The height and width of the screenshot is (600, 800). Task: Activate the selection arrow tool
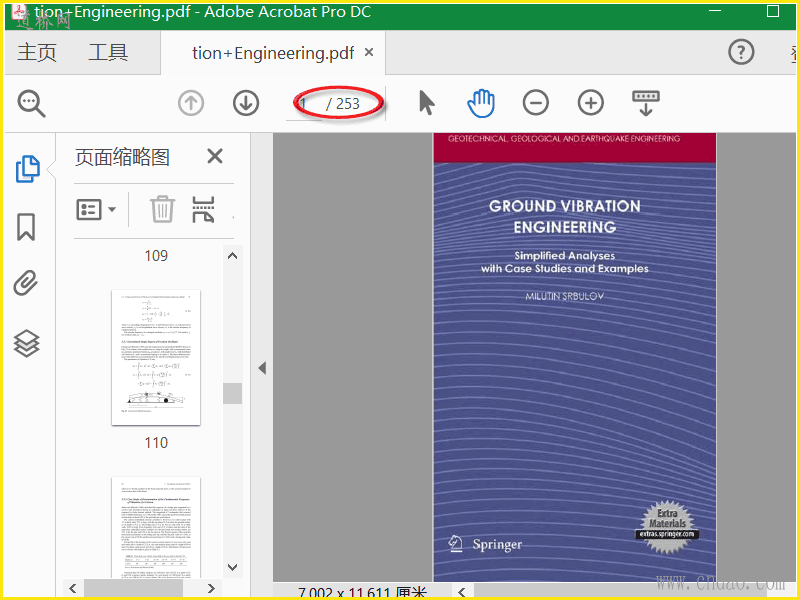click(x=427, y=103)
